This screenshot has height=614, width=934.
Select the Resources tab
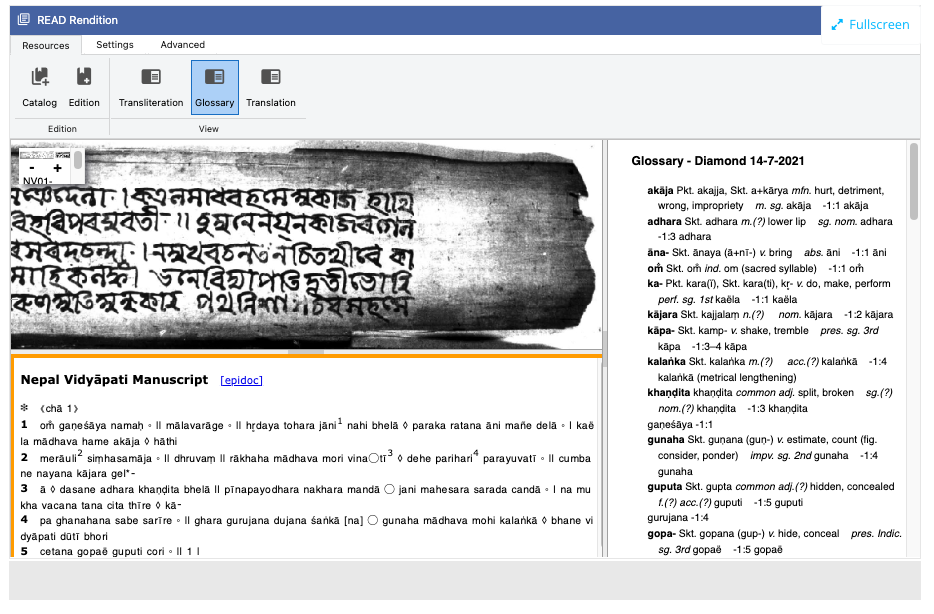46,45
